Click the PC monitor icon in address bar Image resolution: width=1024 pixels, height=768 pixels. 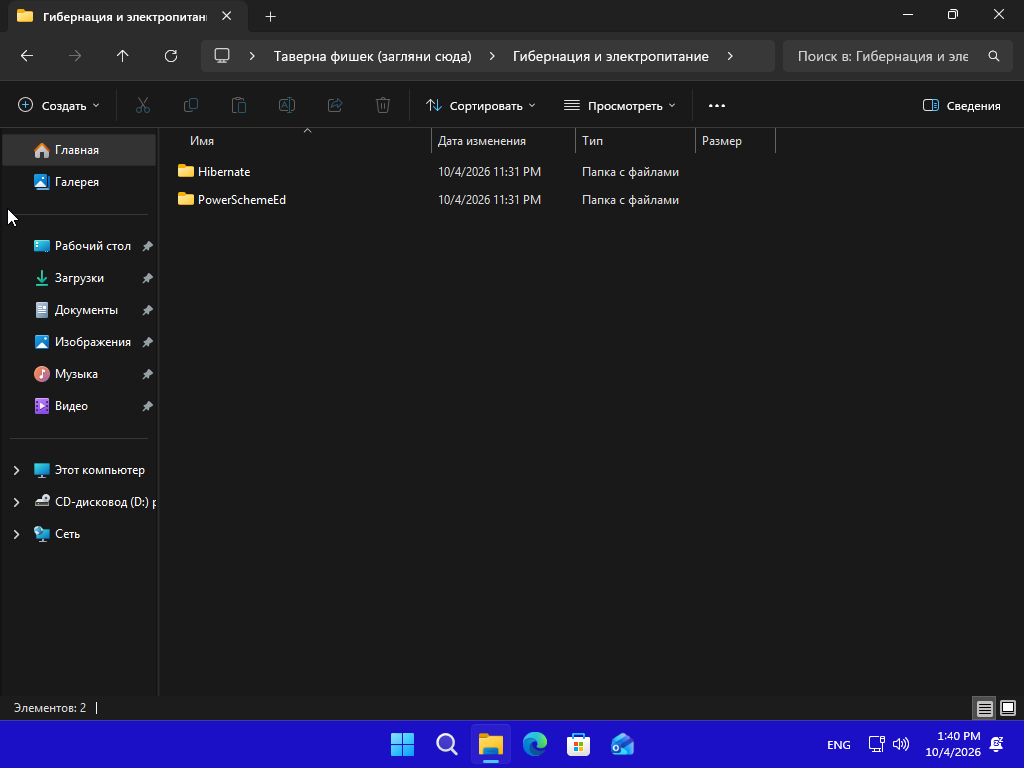222,56
